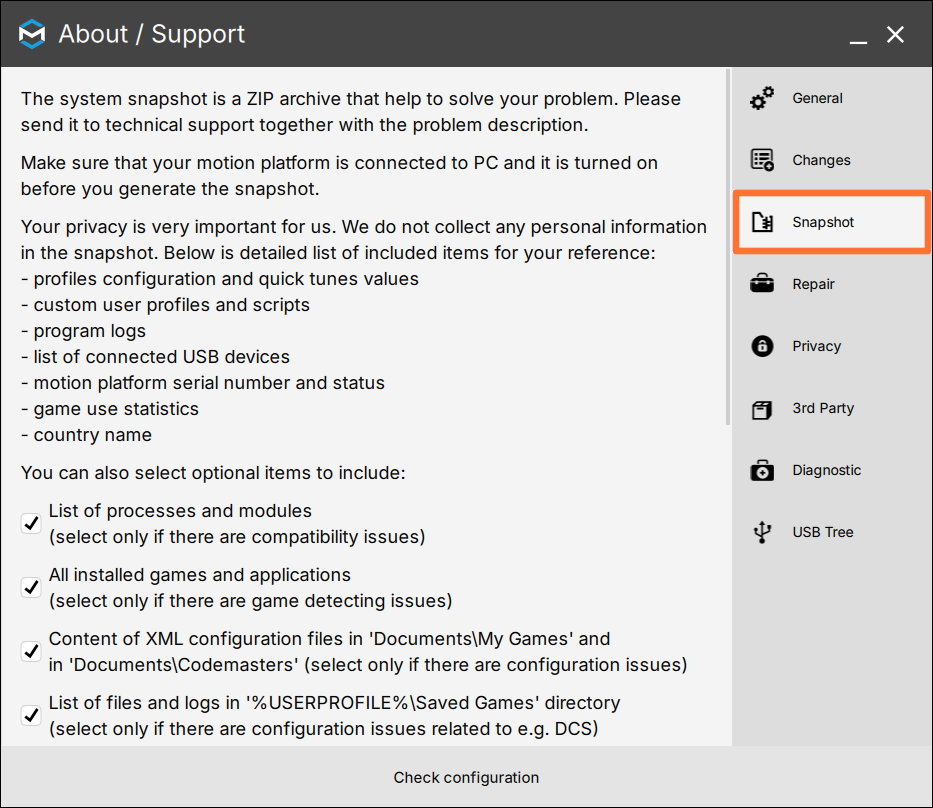933x808 pixels.
Task: Click the content pane vertical scrollbar
Action: (728, 247)
